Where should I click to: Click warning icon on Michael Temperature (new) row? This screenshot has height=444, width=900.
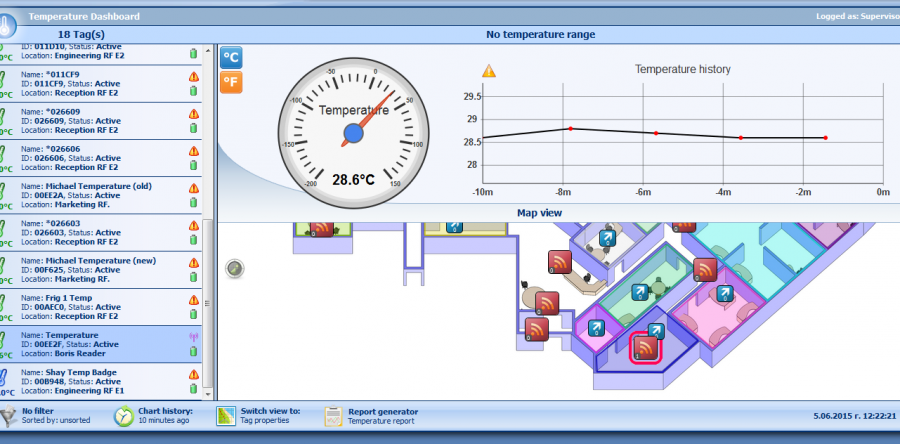coord(193,263)
